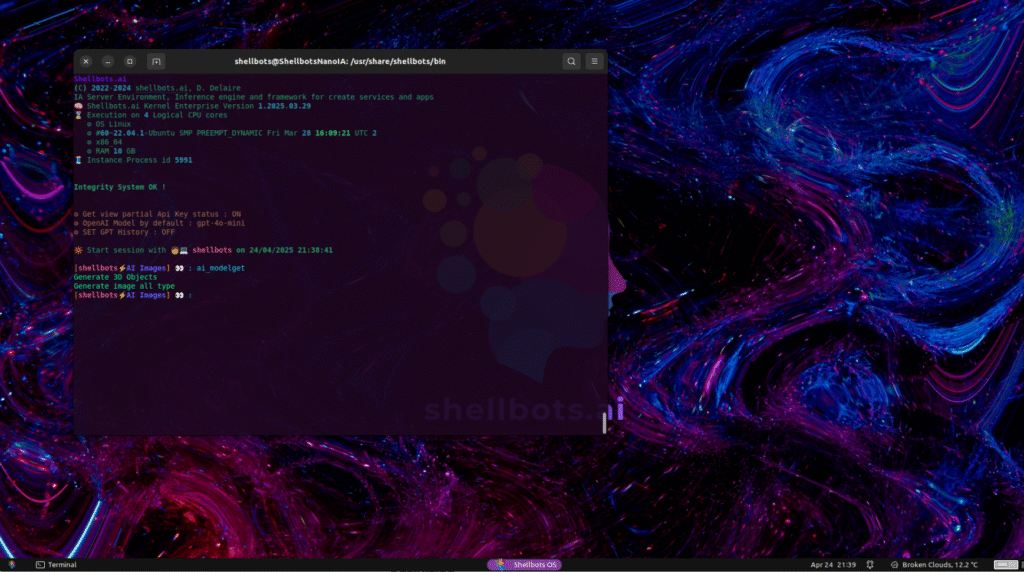The width and height of the screenshot is (1024, 572).
Task: Click the notification bell icon
Action: coord(869,564)
